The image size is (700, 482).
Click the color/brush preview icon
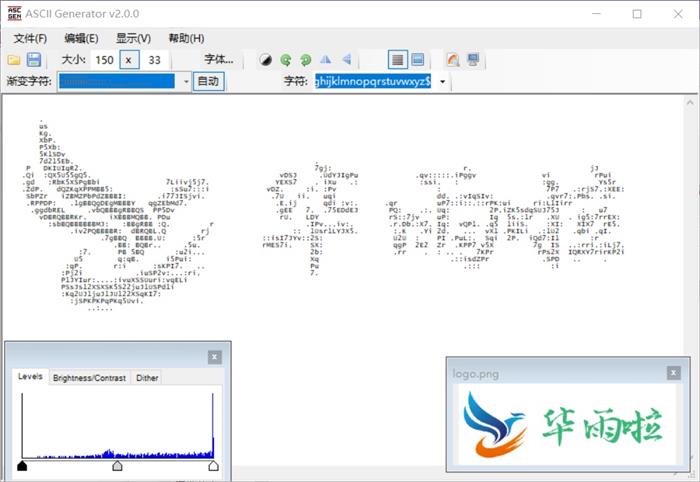pos(453,60)
